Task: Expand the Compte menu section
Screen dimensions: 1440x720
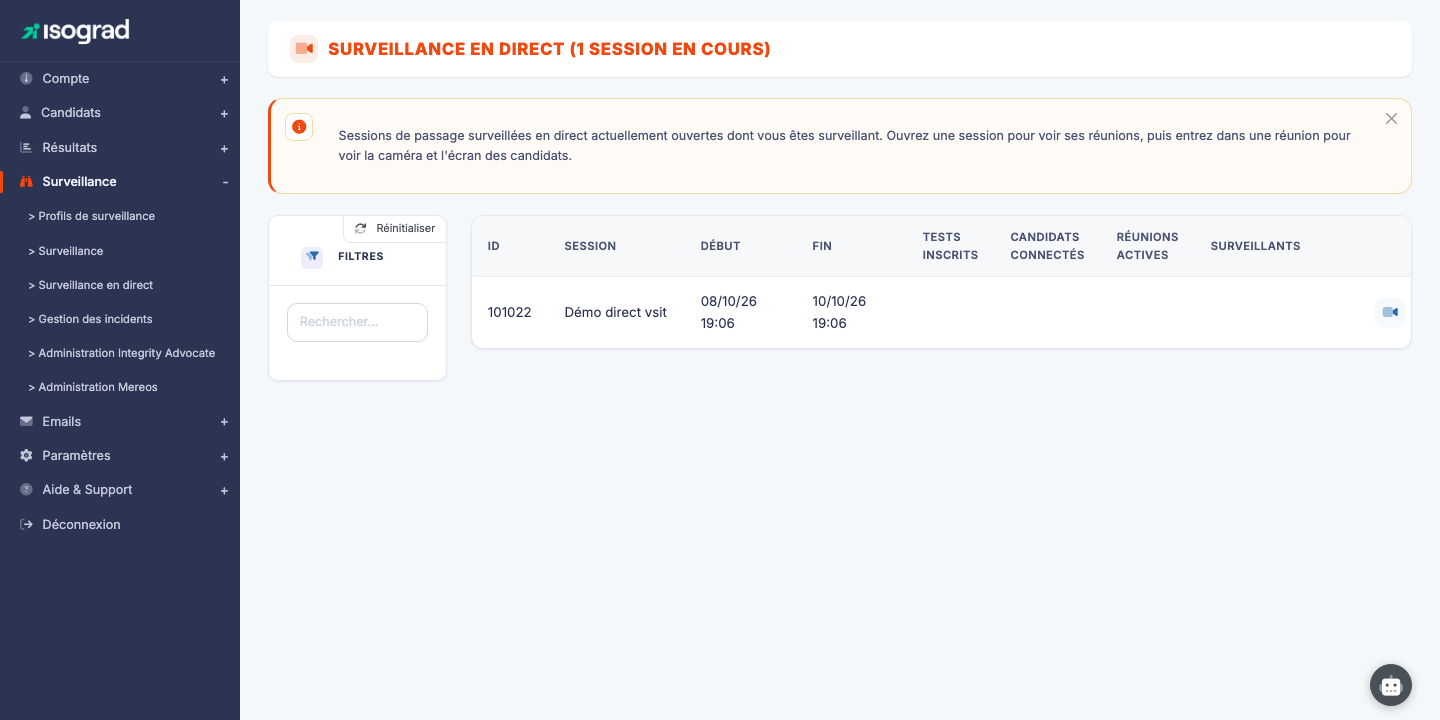Action: 224,80
